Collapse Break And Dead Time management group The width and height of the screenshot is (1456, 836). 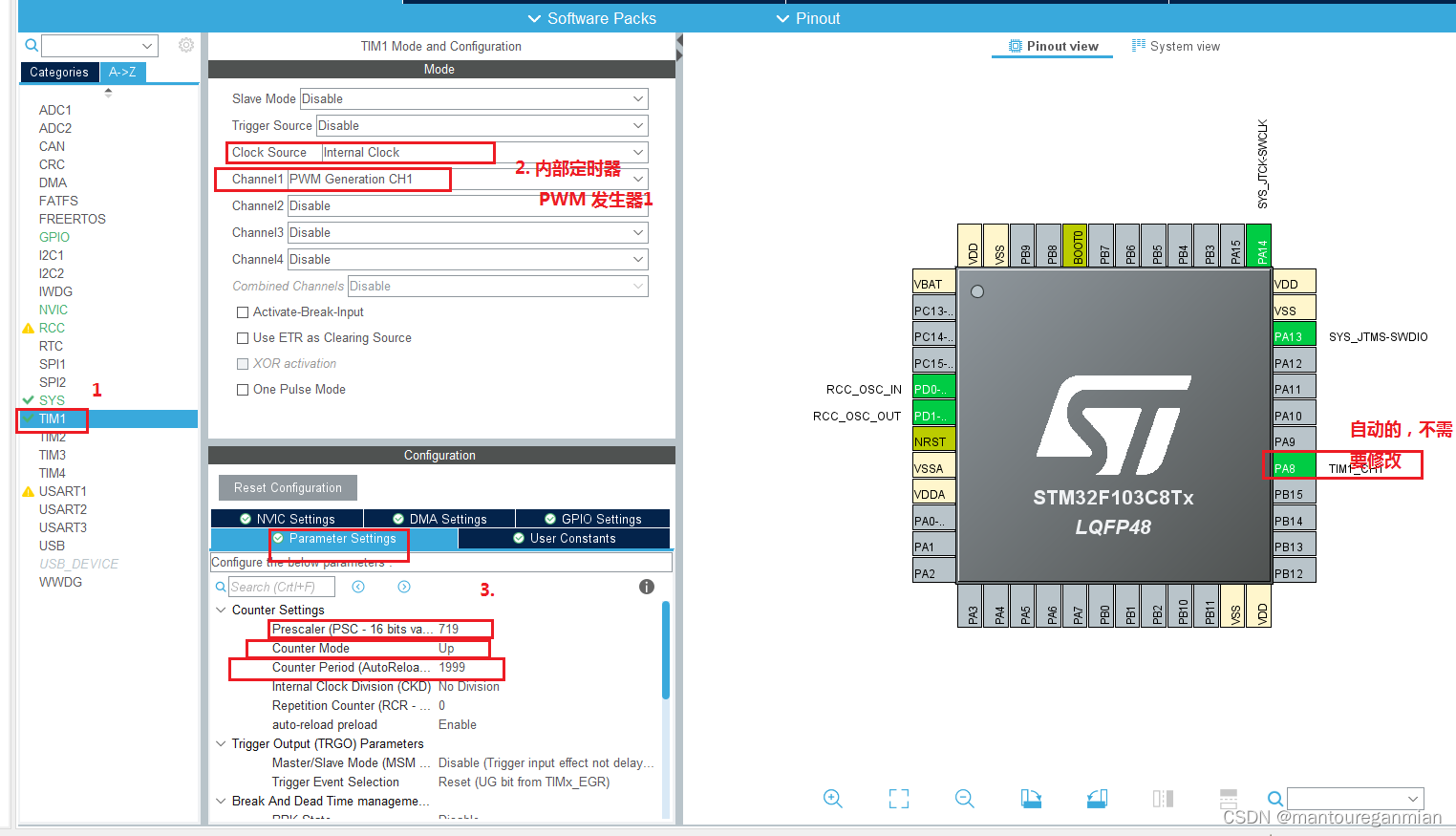tap(221, 801)
